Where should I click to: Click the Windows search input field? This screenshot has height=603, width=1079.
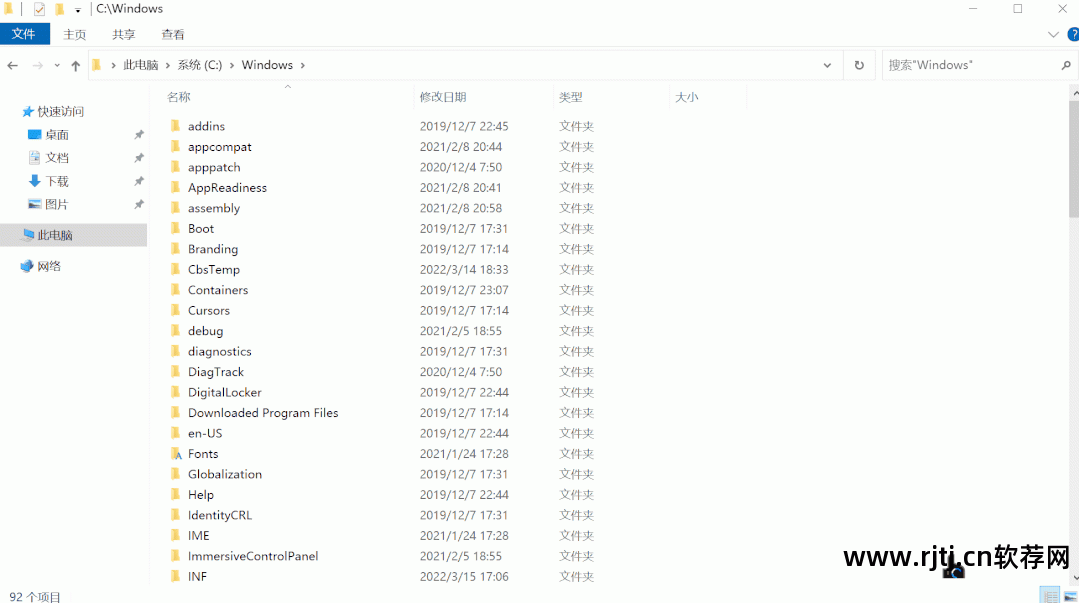pos(970,65)
